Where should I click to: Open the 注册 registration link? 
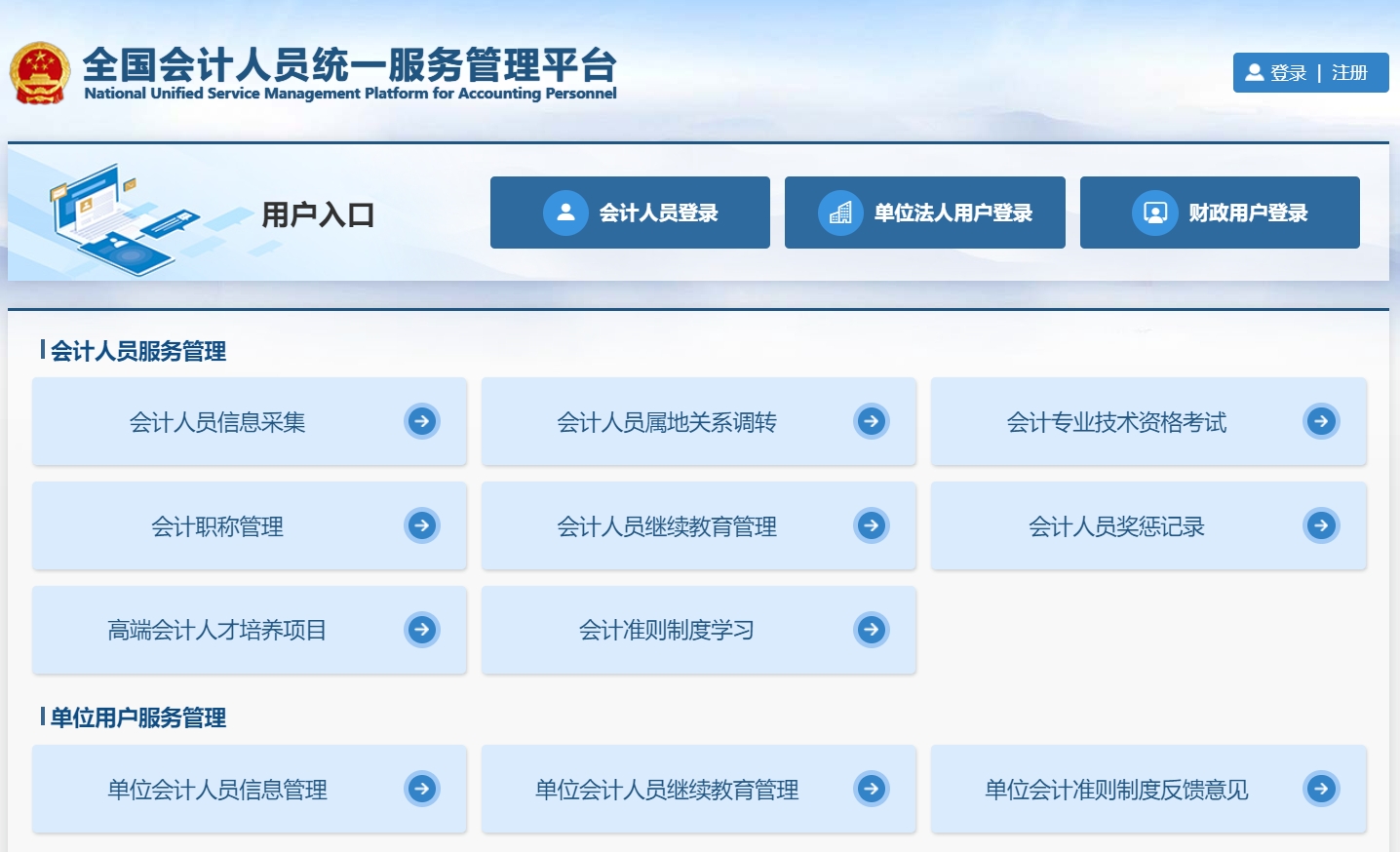click(x=1349, y=73)
